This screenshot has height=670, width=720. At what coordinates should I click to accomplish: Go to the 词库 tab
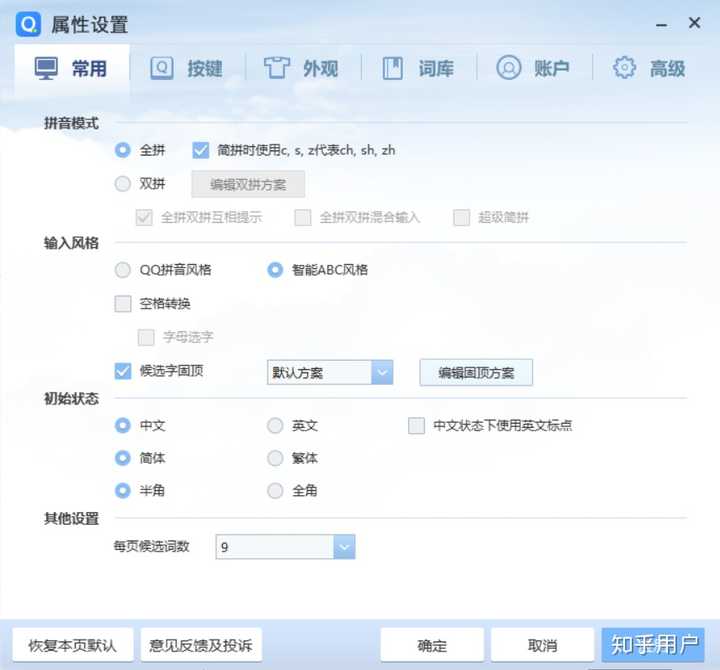point(419,68)
